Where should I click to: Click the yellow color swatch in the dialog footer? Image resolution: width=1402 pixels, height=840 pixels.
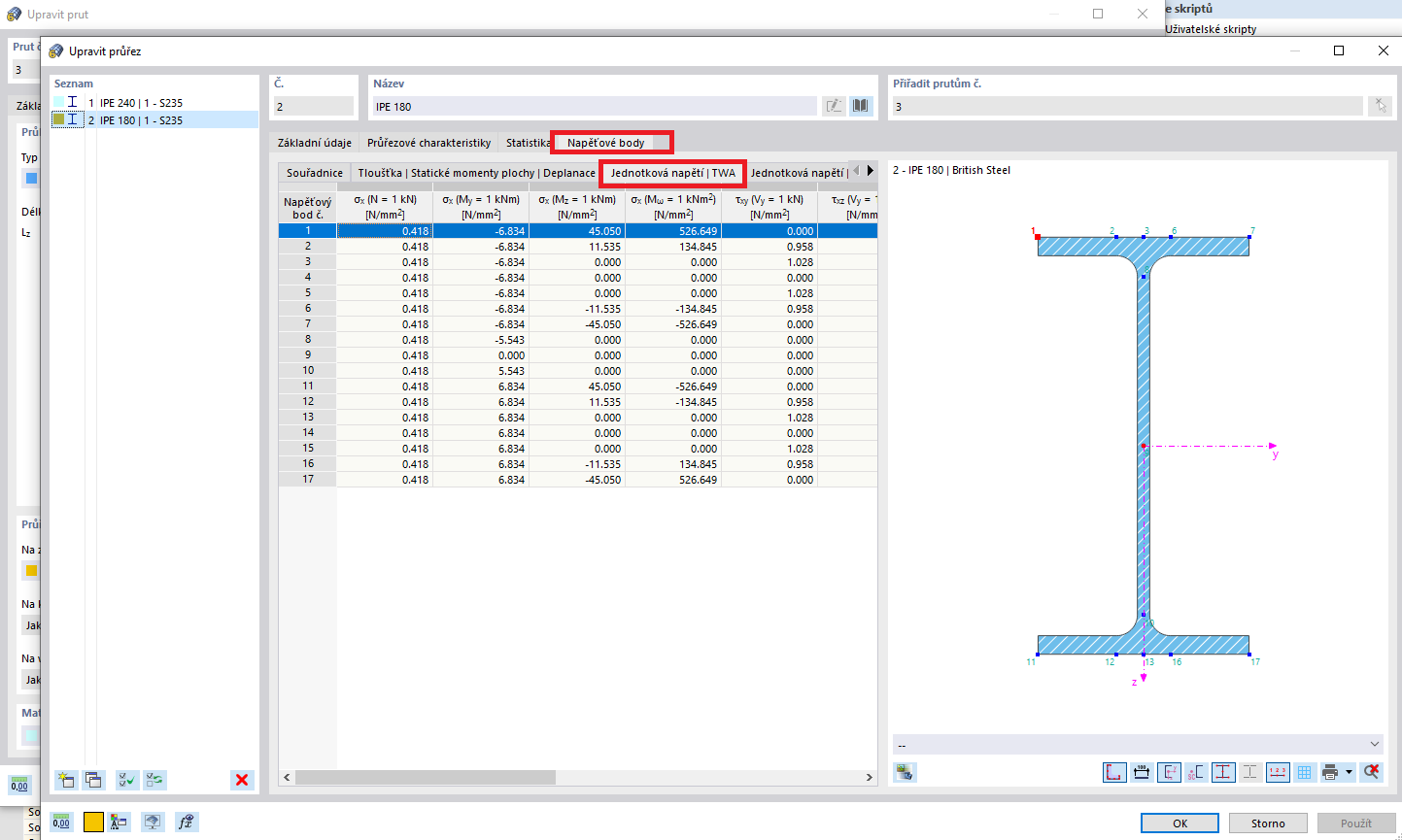point(93,822)
